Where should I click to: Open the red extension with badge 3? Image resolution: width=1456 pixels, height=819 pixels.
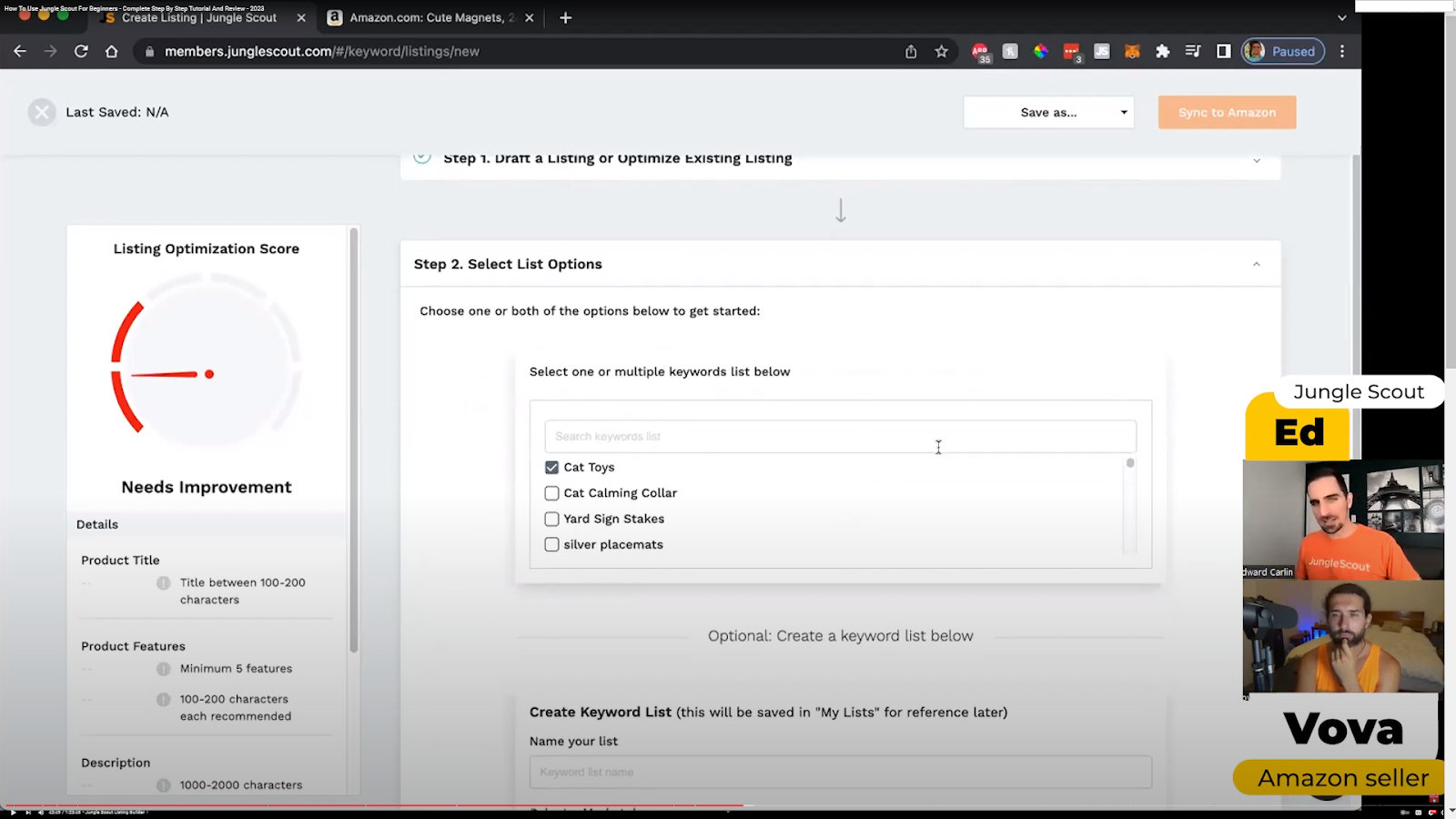pyautogui.click(x=1072, y=53)
